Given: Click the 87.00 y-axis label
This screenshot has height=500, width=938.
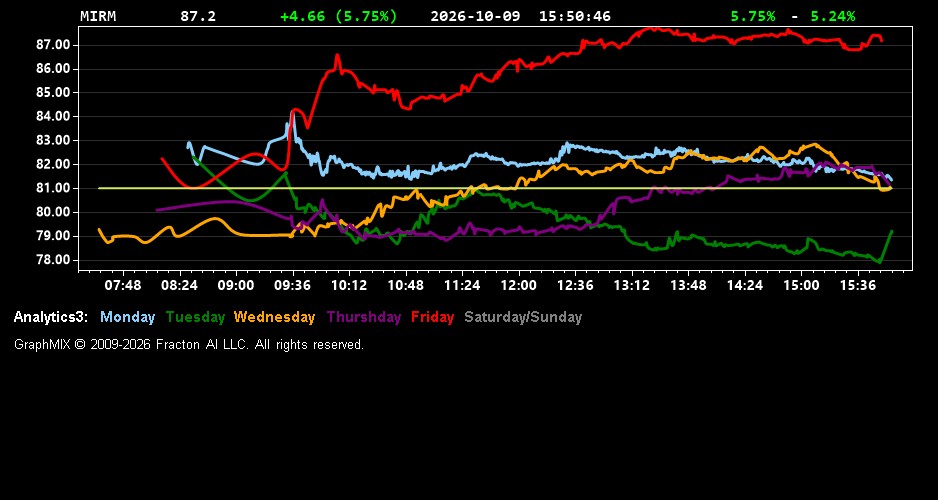Looking at the screenshot, I should point(54,45).
